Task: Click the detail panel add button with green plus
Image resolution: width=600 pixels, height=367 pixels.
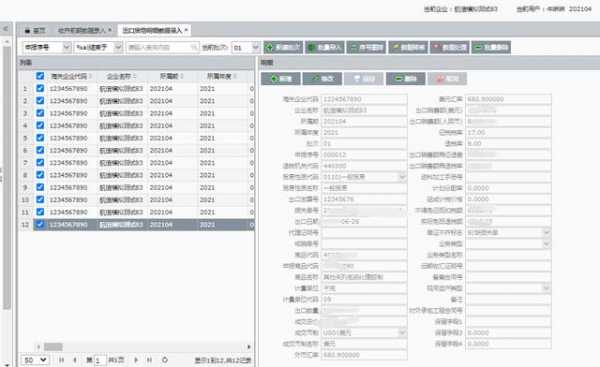Action: 280,78
